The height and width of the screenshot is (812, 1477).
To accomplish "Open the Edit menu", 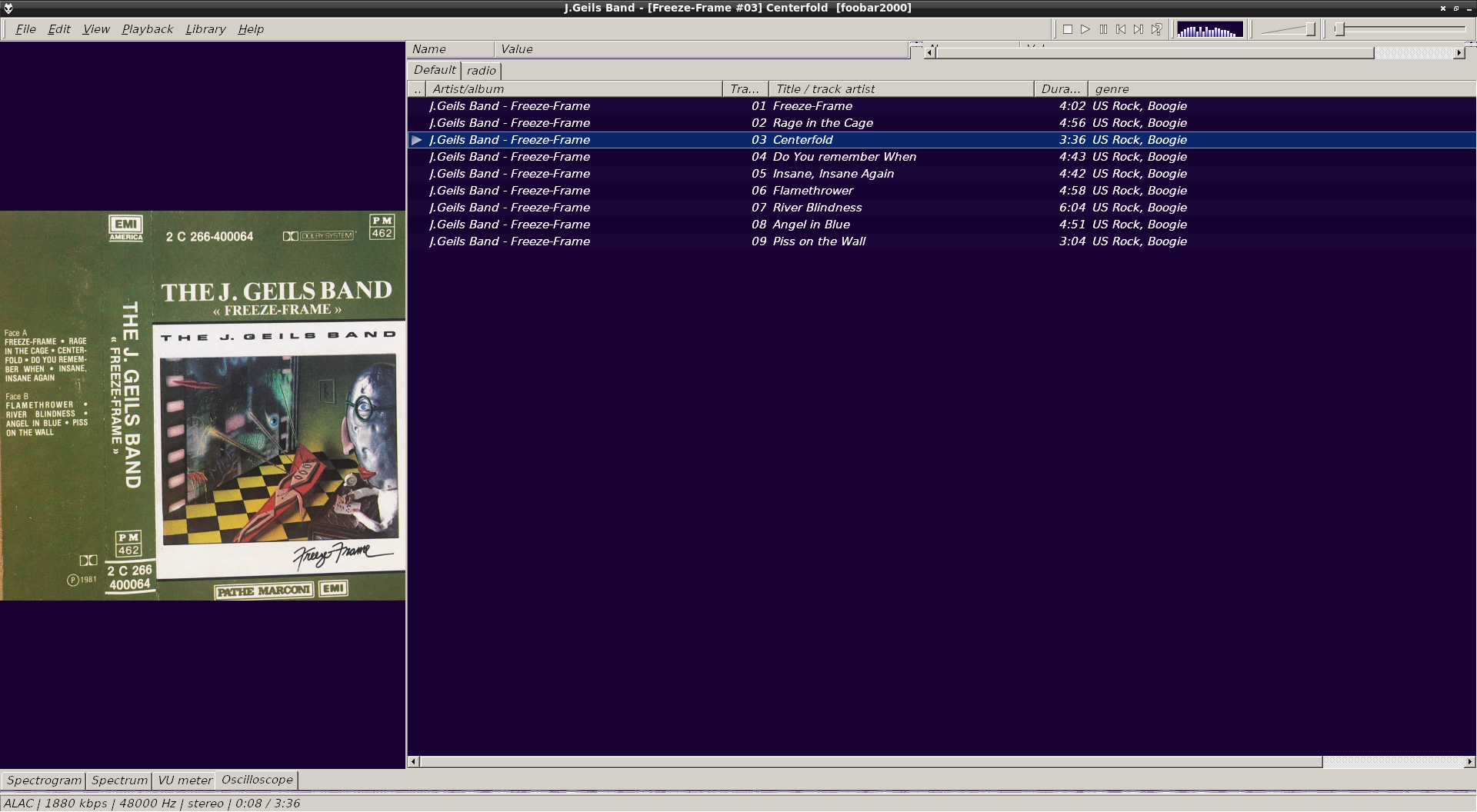I will [x=59, y=29].
